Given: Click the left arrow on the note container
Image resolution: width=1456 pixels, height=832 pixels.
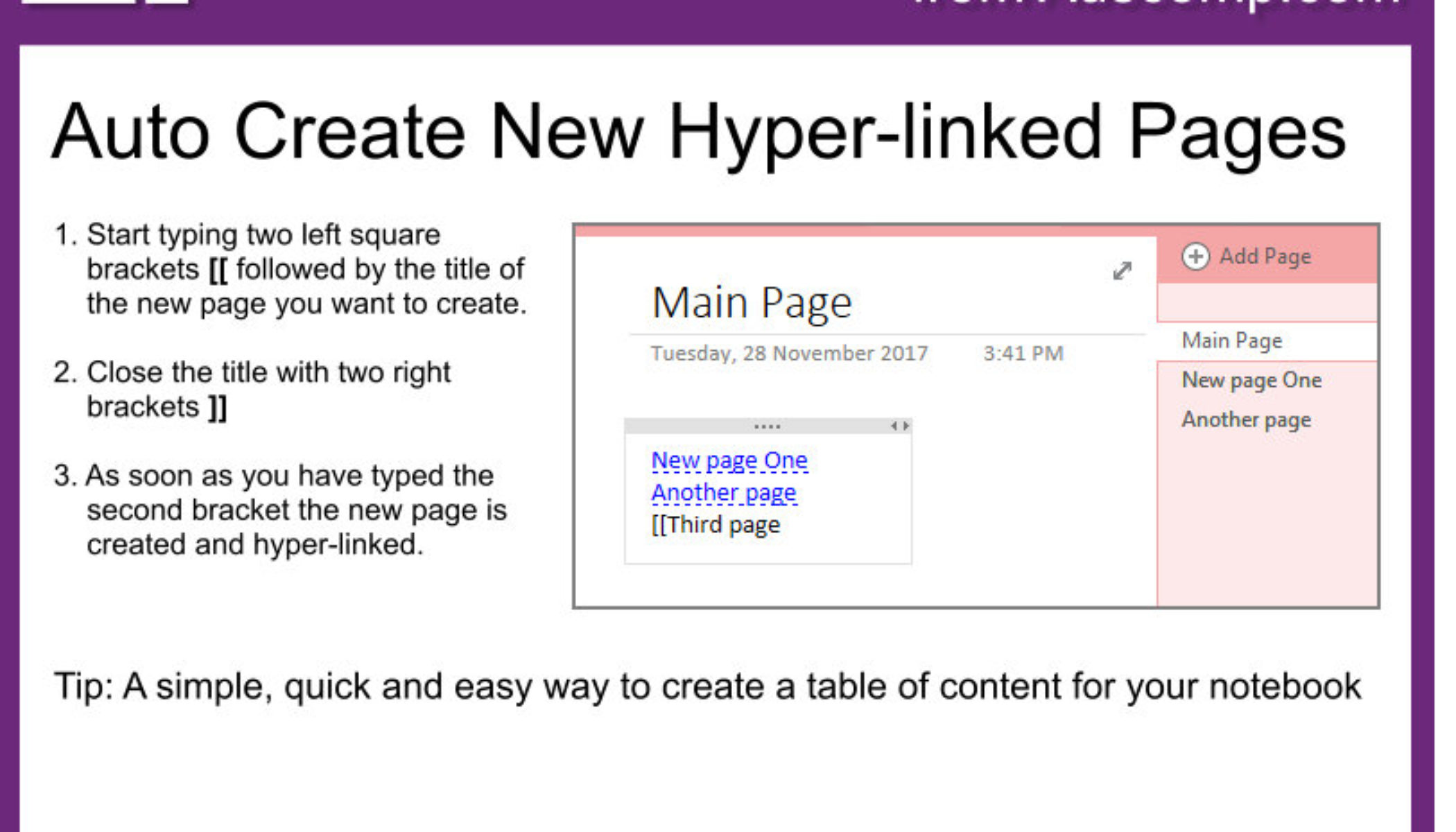Looking at the screenshot, I should tap(894, 426).
